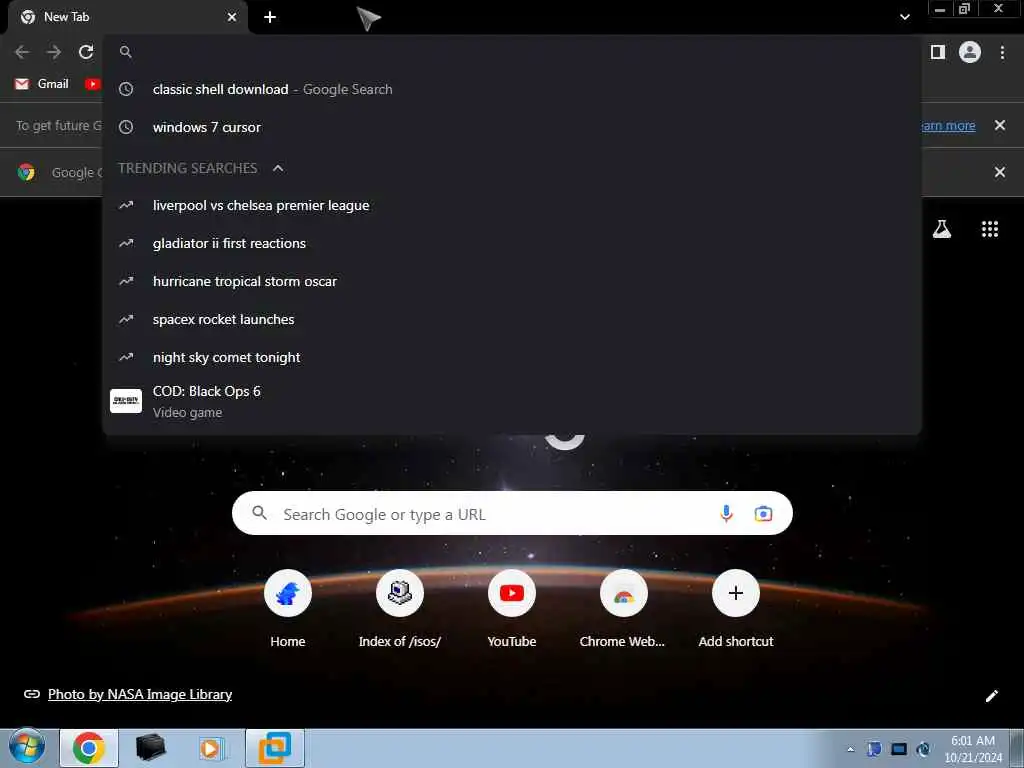Click the tray flag notification icon
The width and height of the screenshot is (1024, 768).
click(x=874, y=749)
